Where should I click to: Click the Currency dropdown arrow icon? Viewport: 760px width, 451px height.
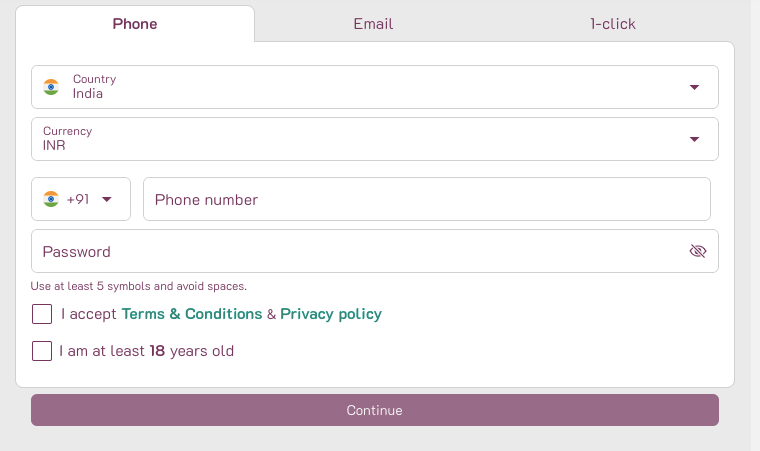coord(695,139)
